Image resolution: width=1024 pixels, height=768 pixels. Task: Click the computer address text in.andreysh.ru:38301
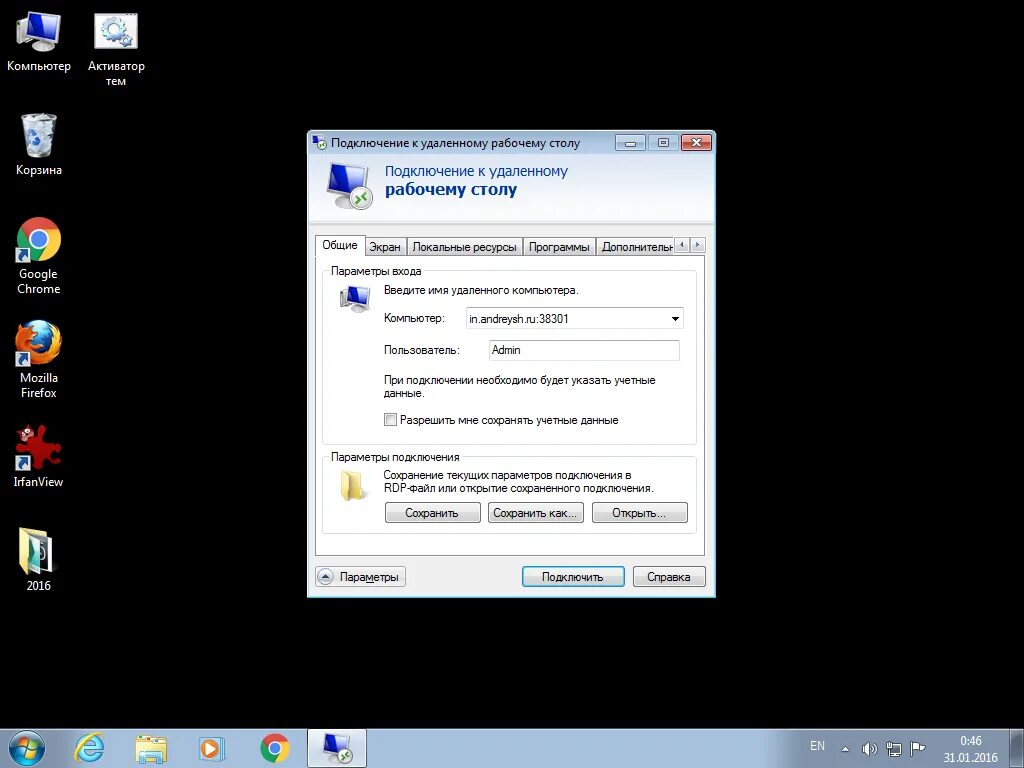tap(519, 319)
